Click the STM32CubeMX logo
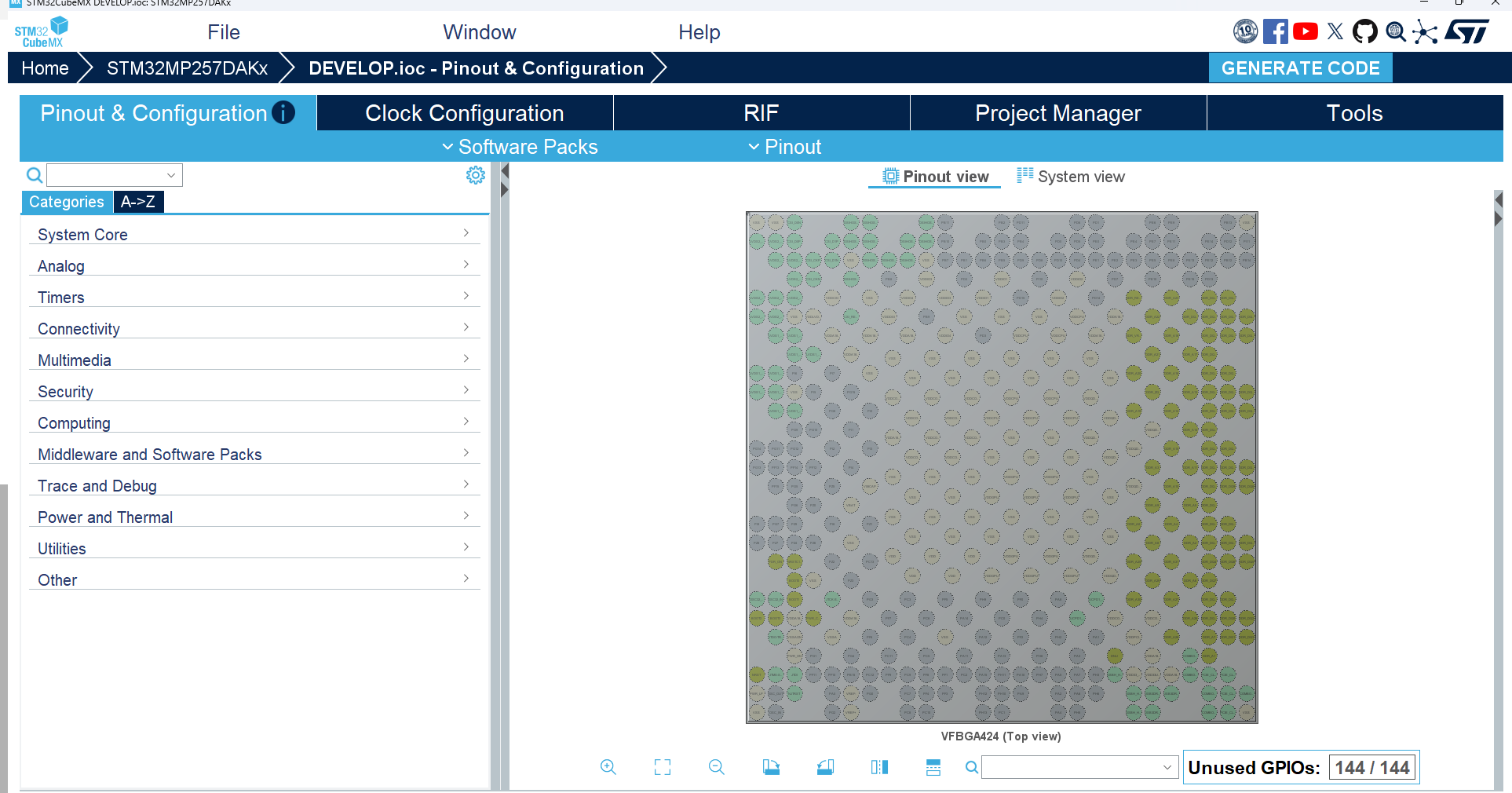 click(x=41, y=32)
